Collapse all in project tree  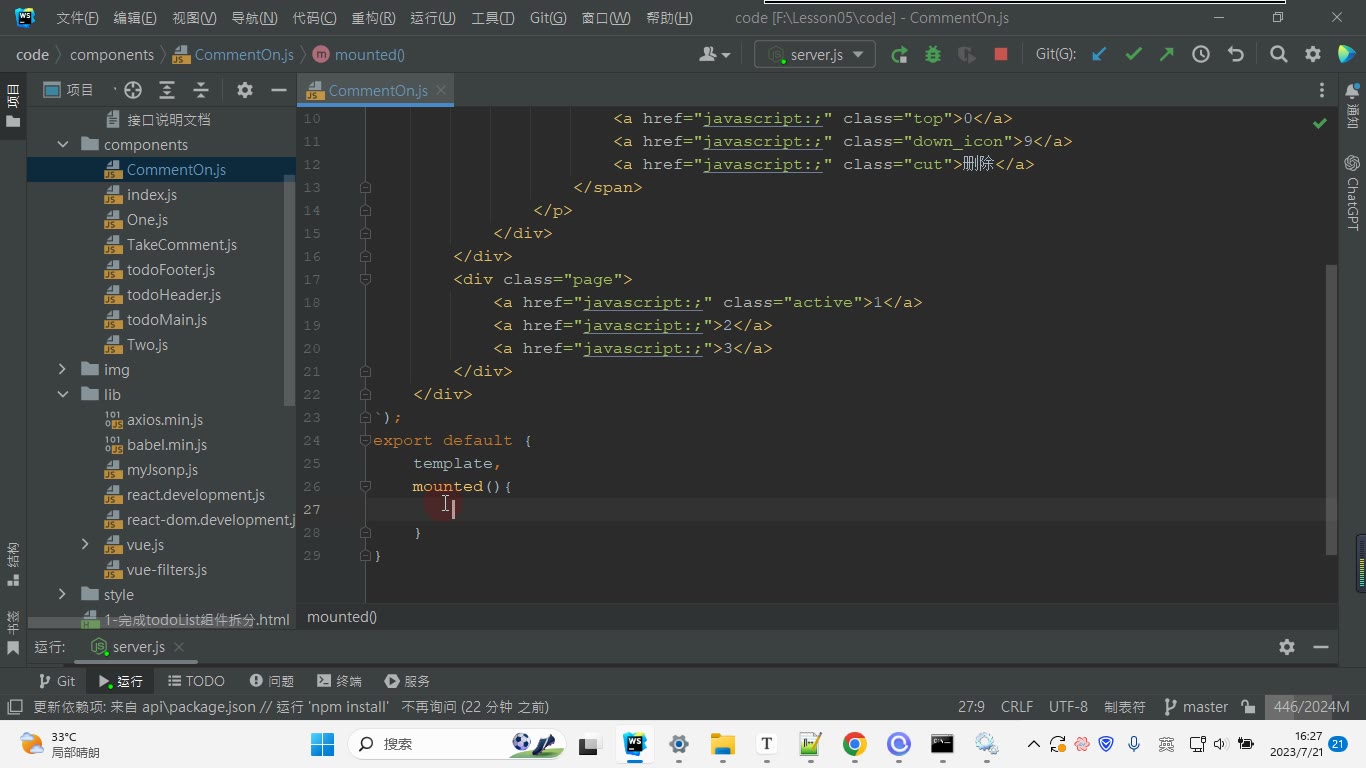coord(201,90)
